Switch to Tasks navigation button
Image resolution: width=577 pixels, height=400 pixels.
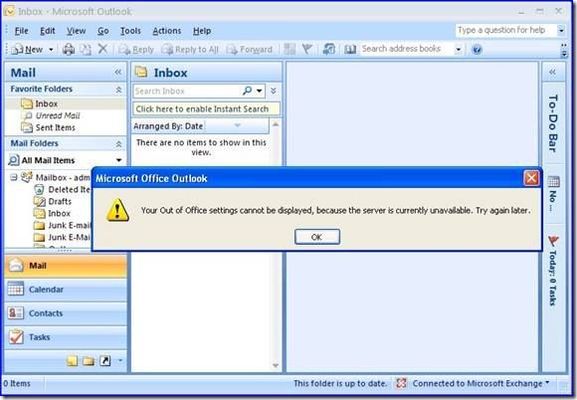coord(66,337)
